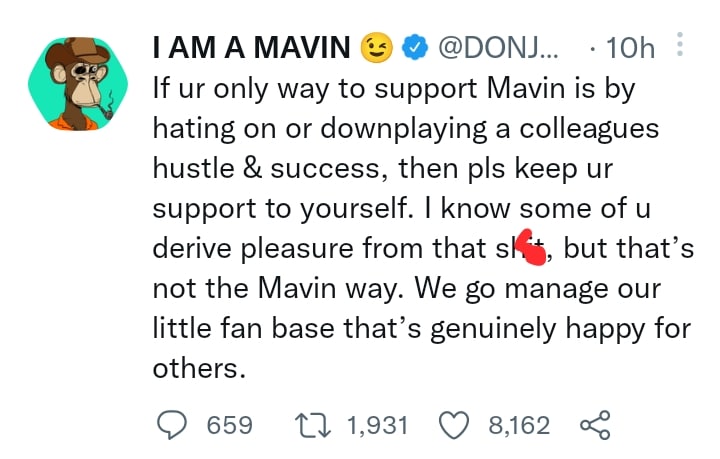Share the tweet via the share icon
The width and height of the screenshot is (720, 459).
(594, 425)
